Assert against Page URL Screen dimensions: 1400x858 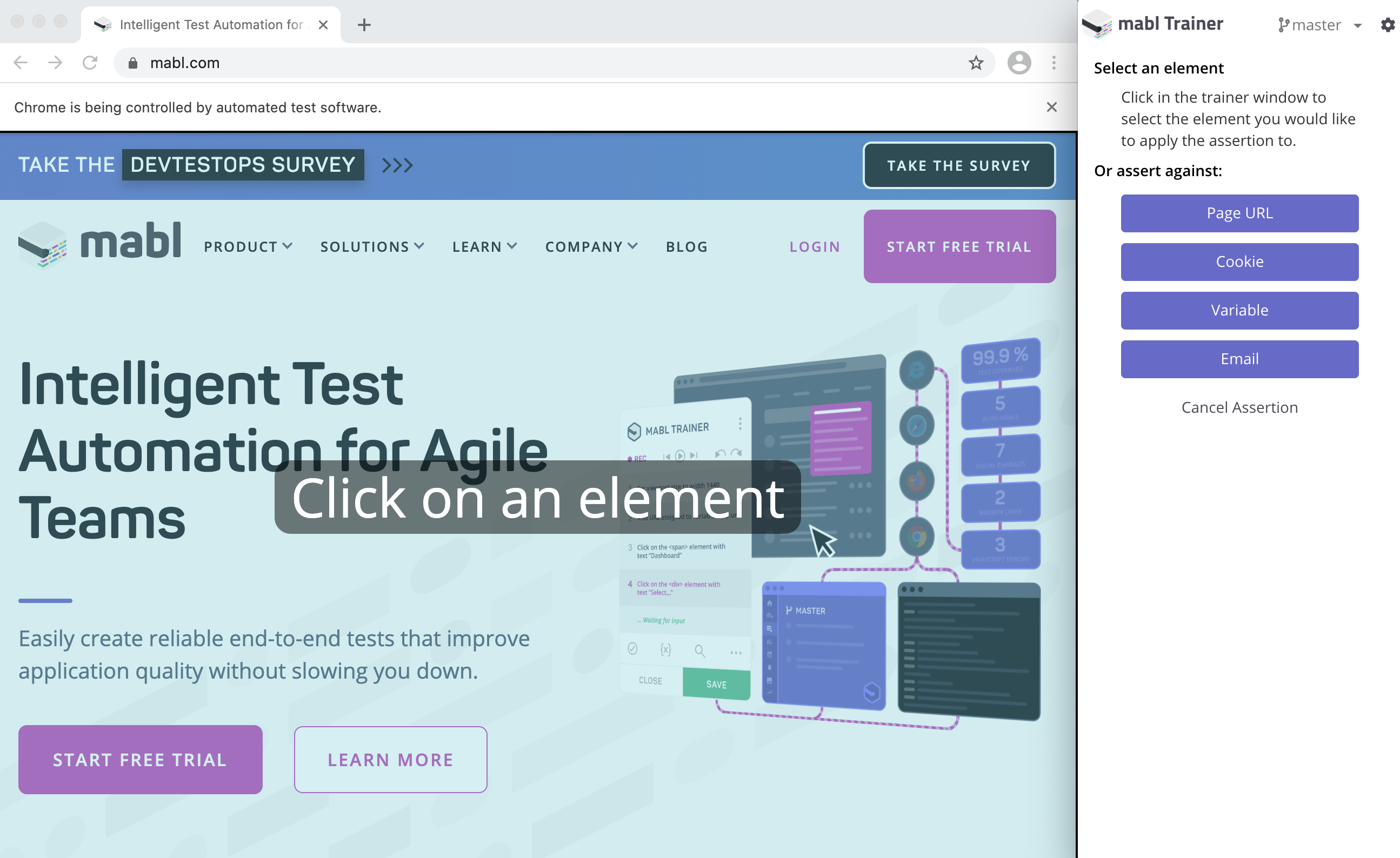pos(1239,213)
